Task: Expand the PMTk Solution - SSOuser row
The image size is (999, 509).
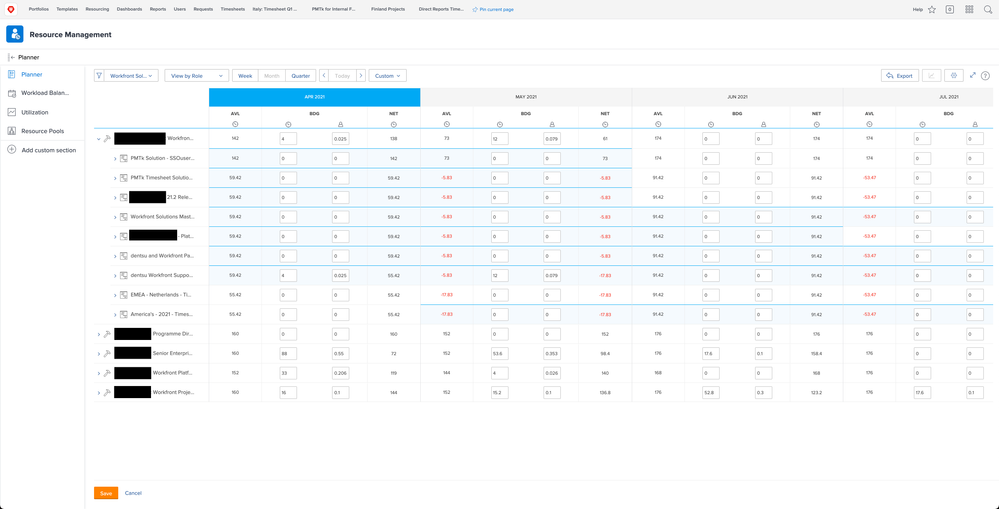Action: (x=115, y=158)
